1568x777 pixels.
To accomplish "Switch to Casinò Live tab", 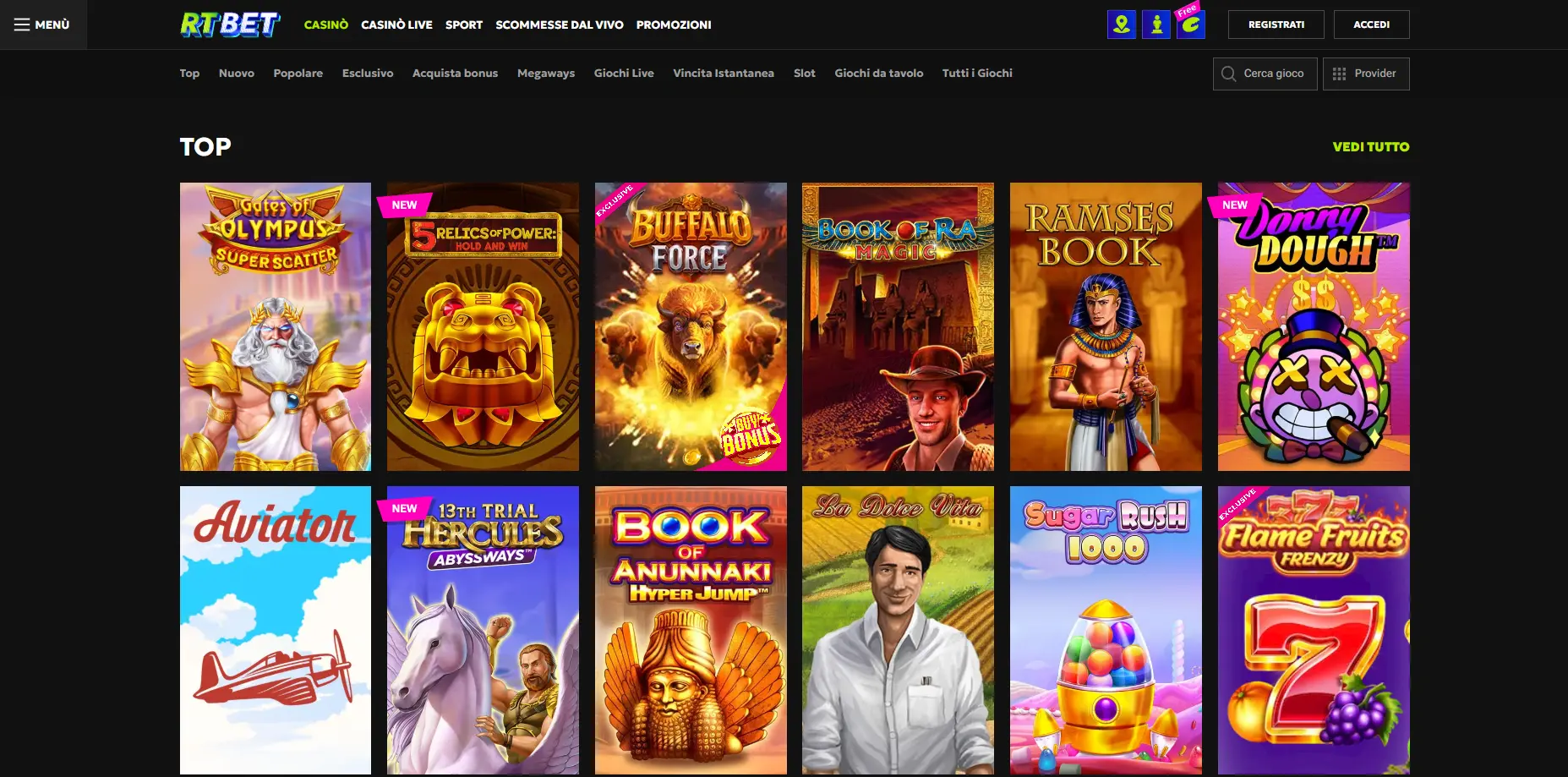I will [x=396, y=25].
